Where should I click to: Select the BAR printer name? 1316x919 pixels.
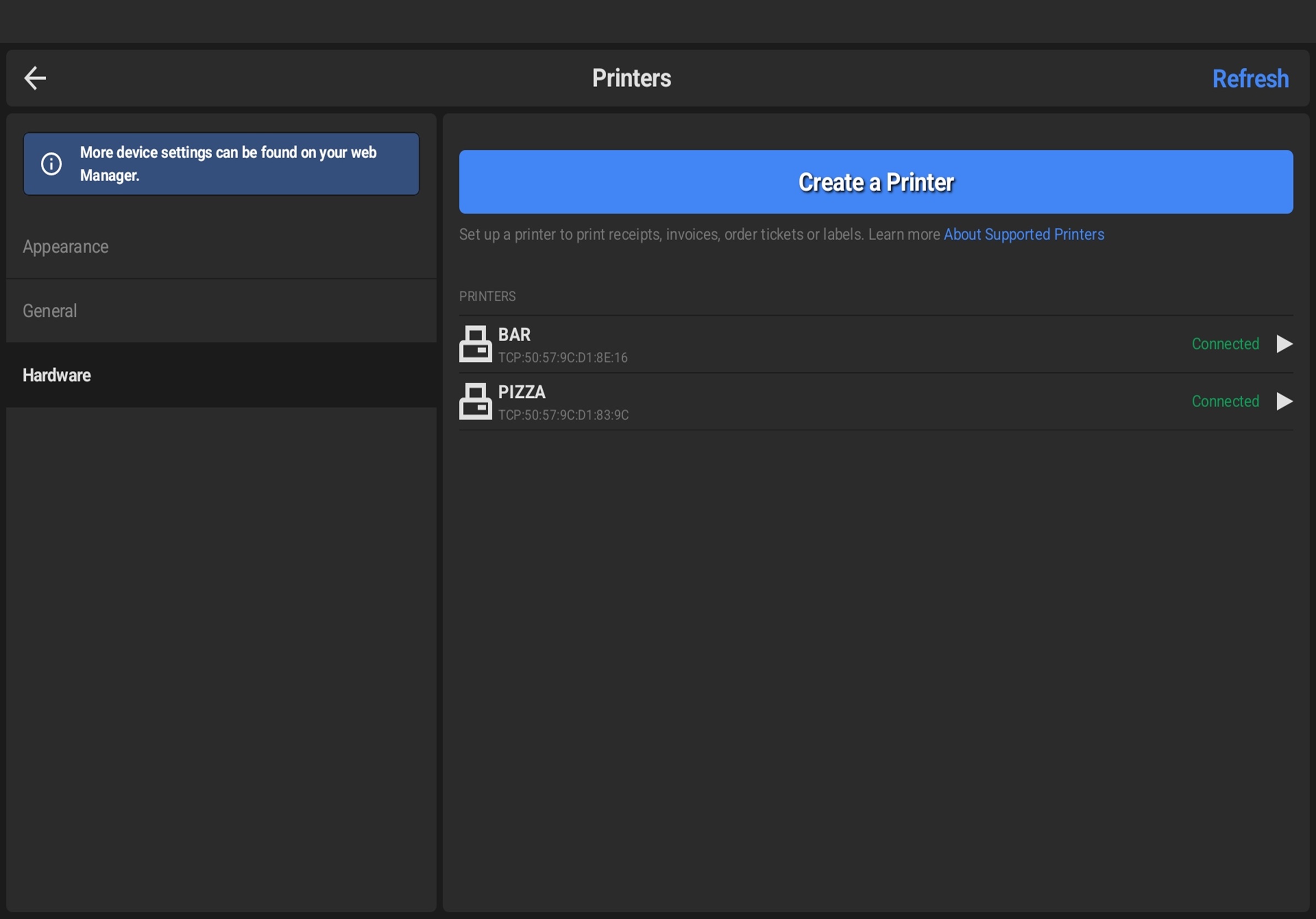pyautogui.click(x=514, y=334)
